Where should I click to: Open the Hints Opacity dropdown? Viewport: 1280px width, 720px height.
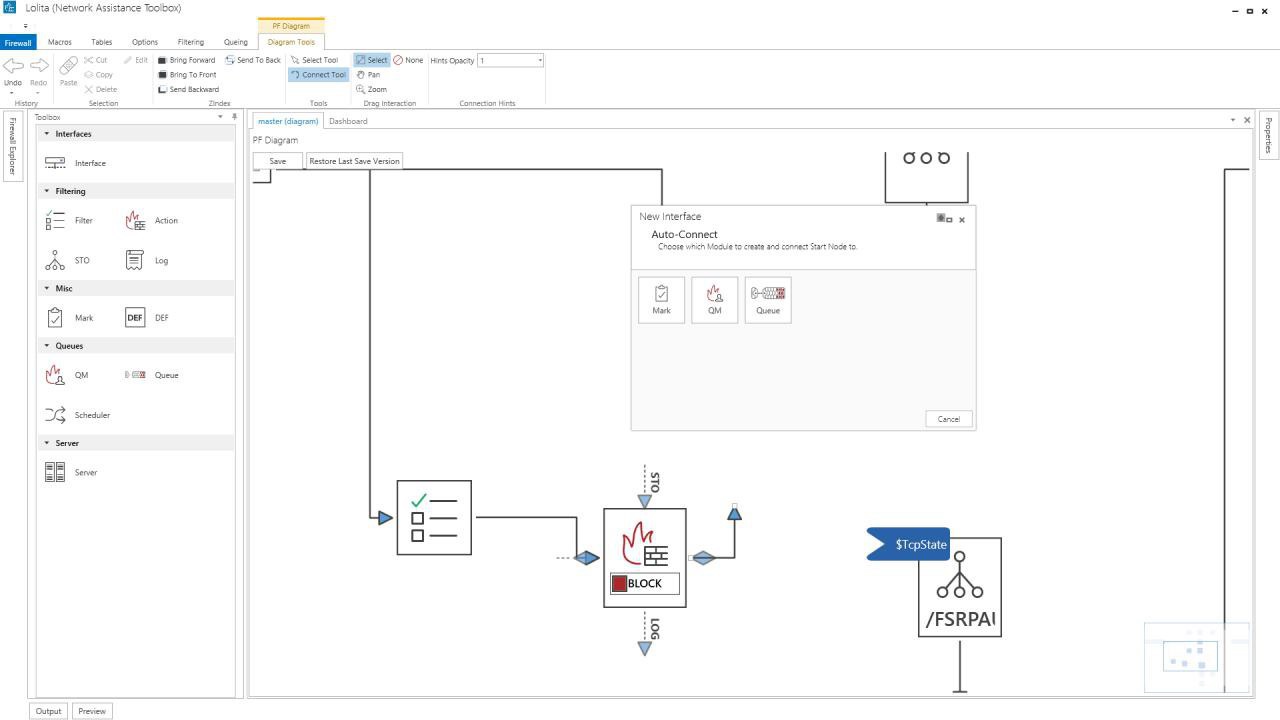pyautogui.click(x=540, y=61)
